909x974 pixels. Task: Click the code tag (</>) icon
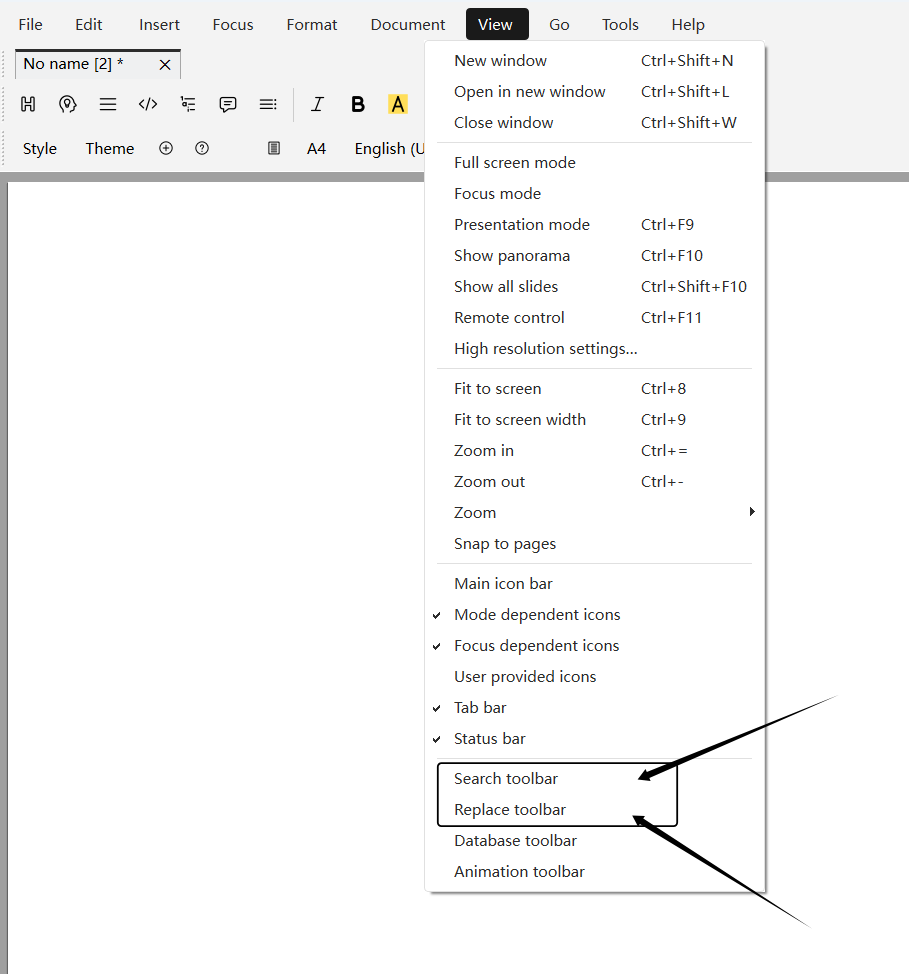[x=148, y=104]
